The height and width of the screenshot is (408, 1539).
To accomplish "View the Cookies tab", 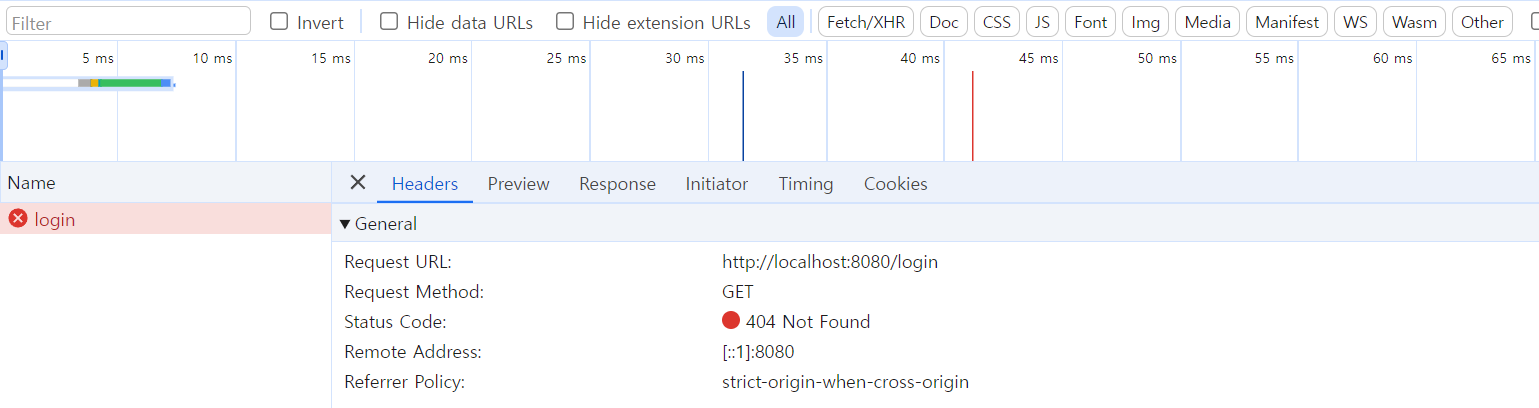I will pyautogui.click(x=895, y=184).
